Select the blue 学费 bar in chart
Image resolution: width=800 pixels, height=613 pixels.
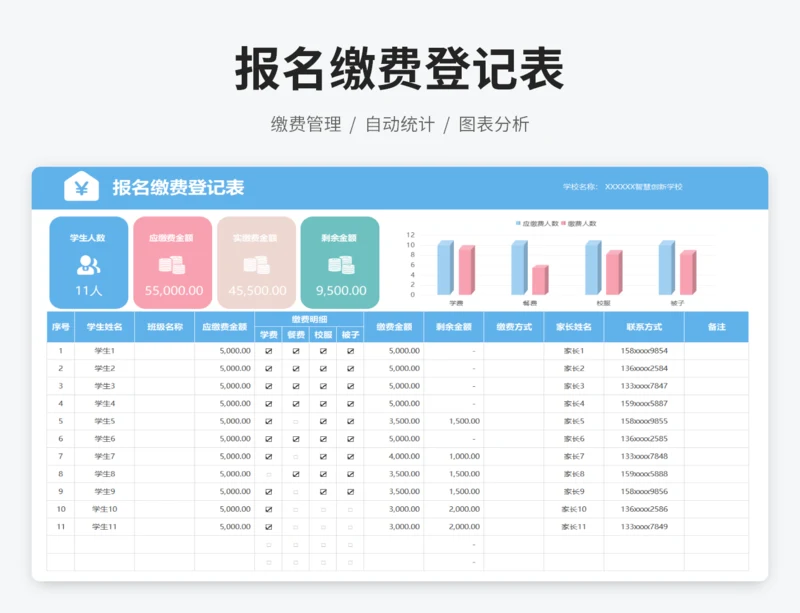coord(444,267)
